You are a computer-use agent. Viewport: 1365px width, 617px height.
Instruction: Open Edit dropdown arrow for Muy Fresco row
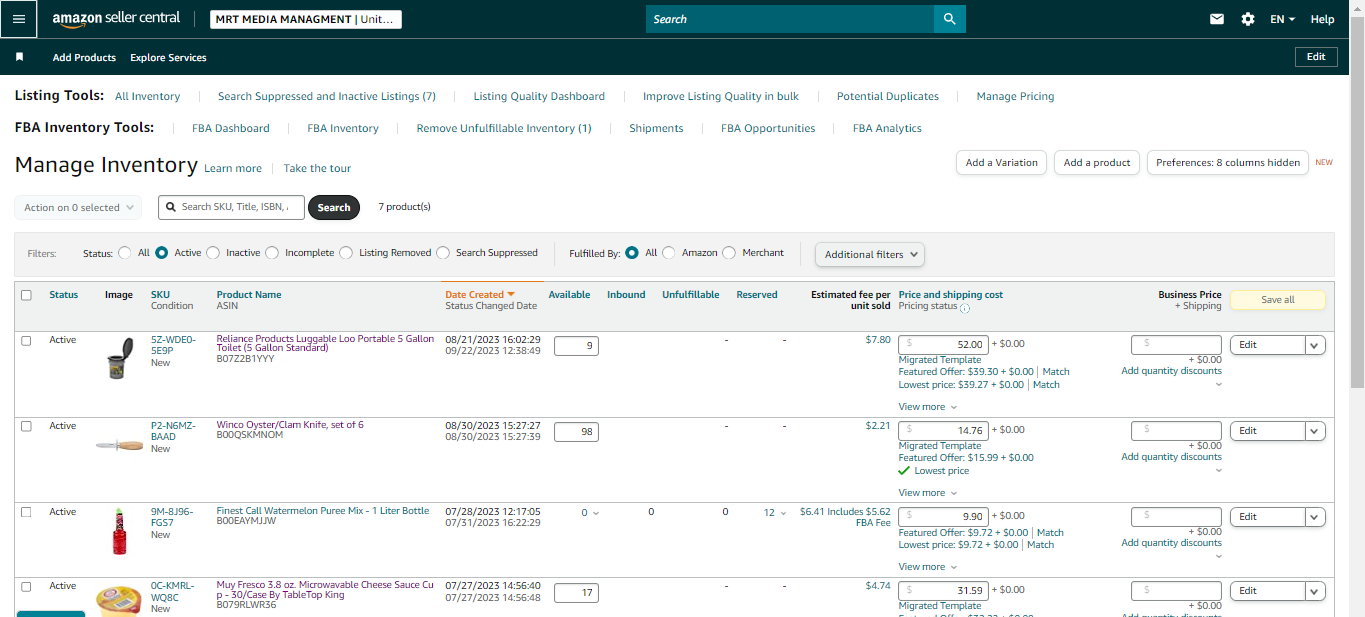click(1316, 591)
